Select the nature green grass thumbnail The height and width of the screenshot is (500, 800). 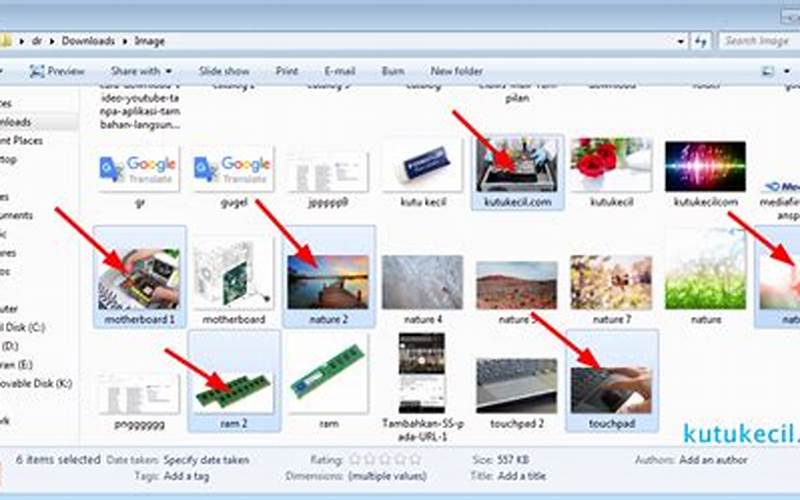click(x=706, y=268)
